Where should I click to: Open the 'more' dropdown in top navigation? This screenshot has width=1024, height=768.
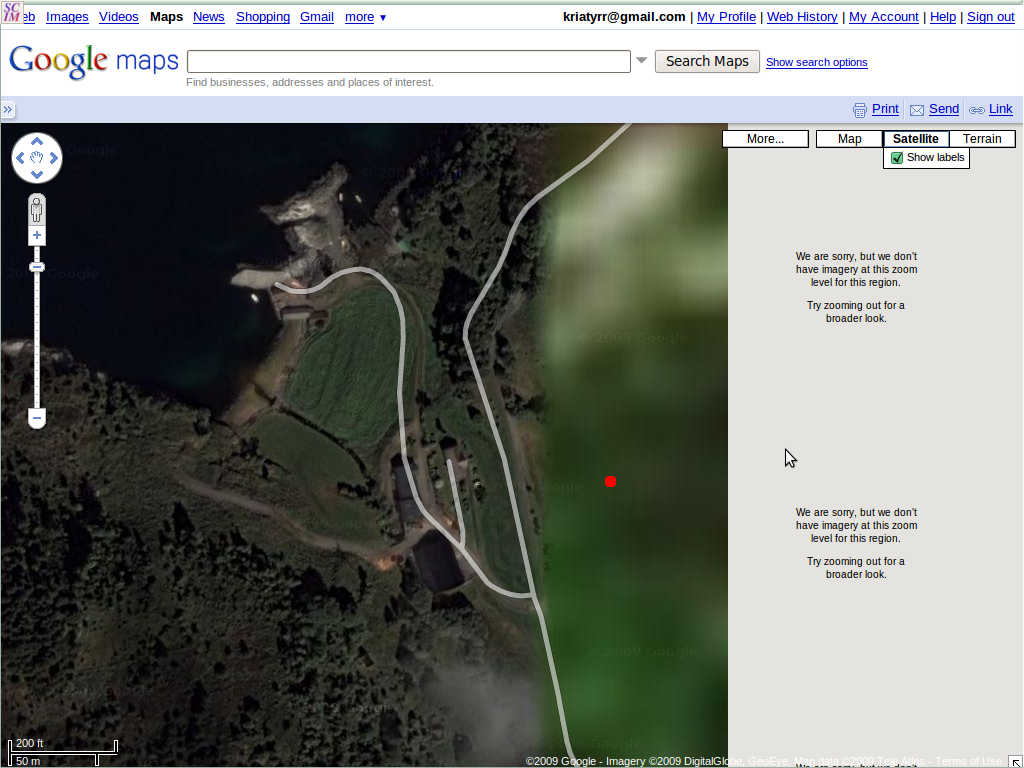pos(365,17)
